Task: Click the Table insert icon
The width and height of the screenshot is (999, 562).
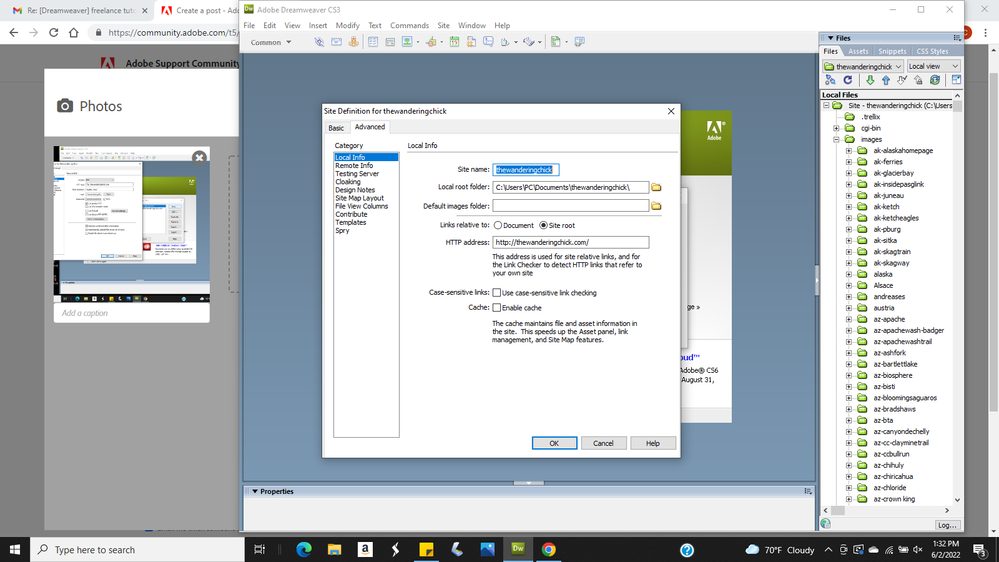Action: click(x=373, y=42)
